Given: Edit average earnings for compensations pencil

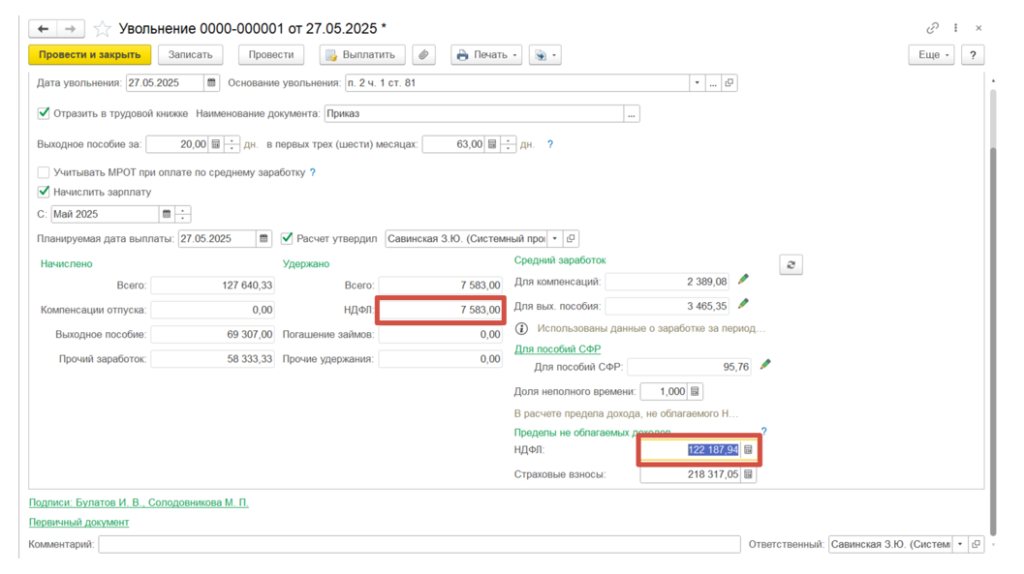Looking at the screenshot, I should tap(743, 281).
